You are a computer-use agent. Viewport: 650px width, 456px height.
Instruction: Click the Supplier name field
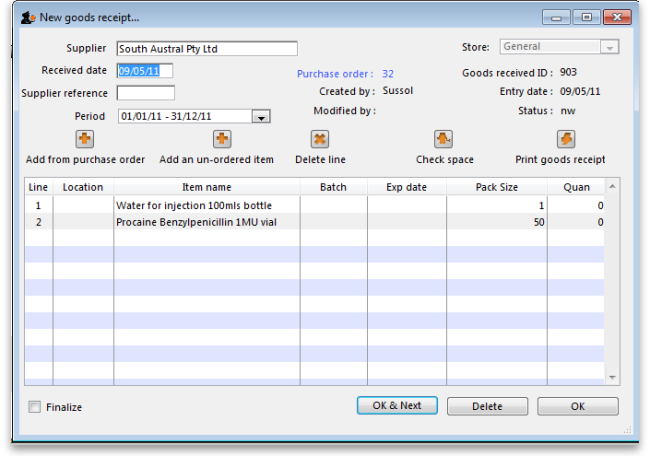click(x=207, y=49)
